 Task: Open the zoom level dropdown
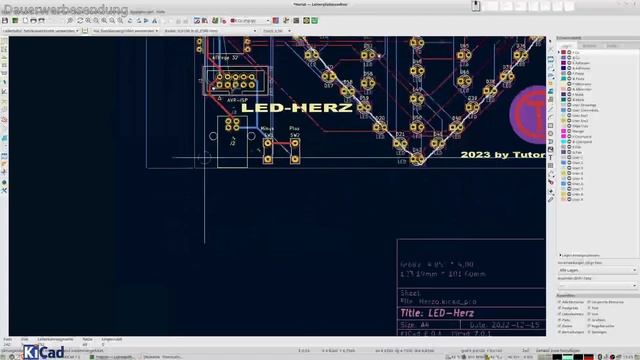276,31
